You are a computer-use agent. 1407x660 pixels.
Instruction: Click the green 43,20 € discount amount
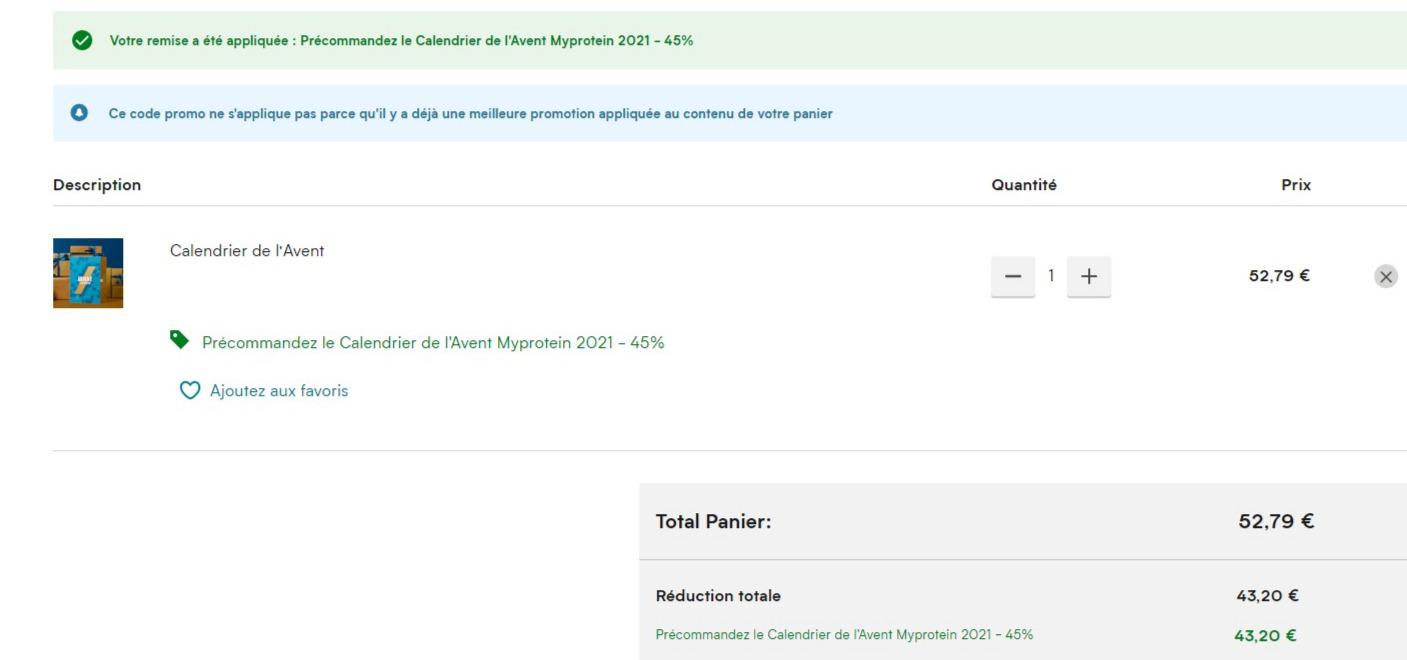(1265, 635)
